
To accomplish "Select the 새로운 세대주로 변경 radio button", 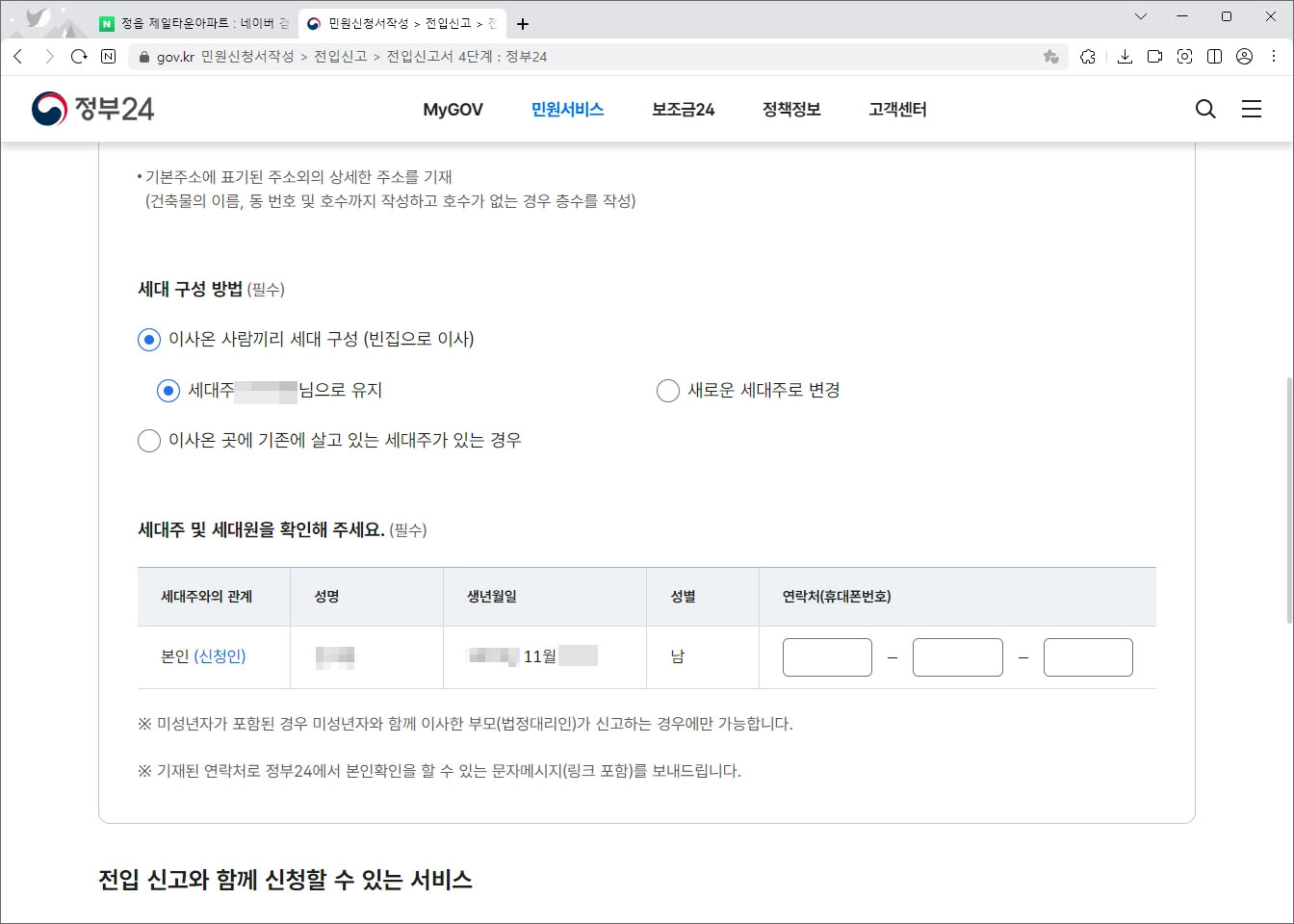I will pos(667,390).
